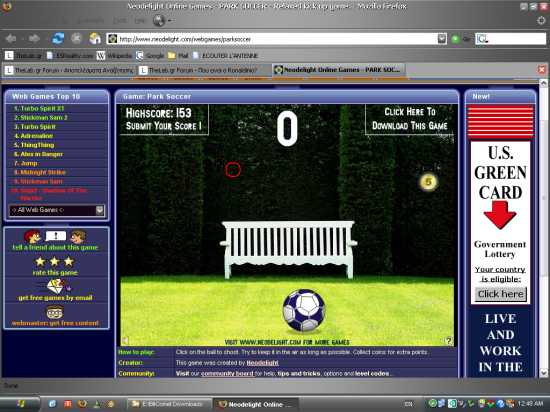Click the sound icon in game corner
The height and width of the screenshot is (412, 550).
coord(126,340)
